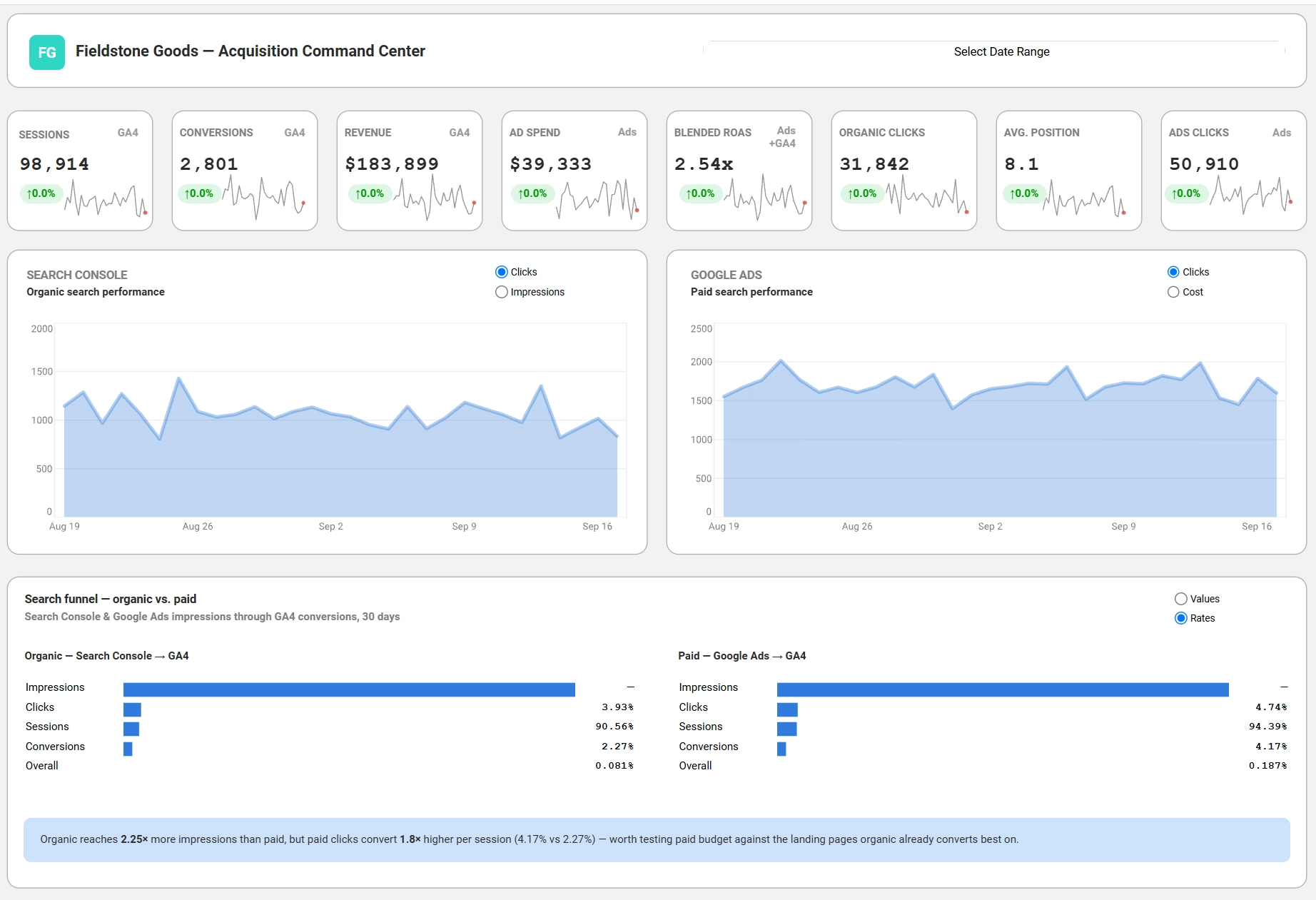Click the organic Clicks funnel bar
Viewport: 1316px width, 900px height.
pyautogui.click(x=132, y=709)
